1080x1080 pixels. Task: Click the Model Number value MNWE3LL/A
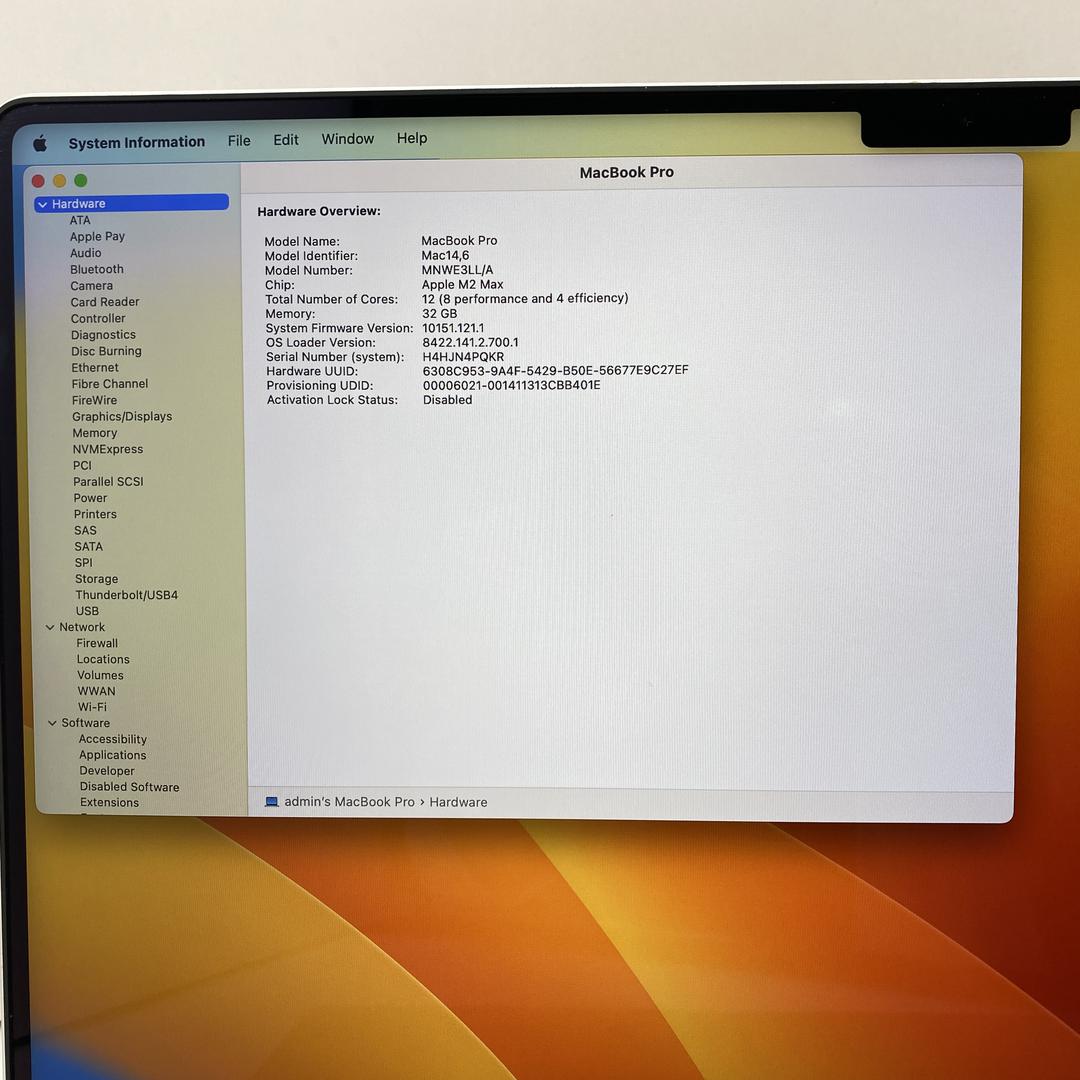(457, 271)
